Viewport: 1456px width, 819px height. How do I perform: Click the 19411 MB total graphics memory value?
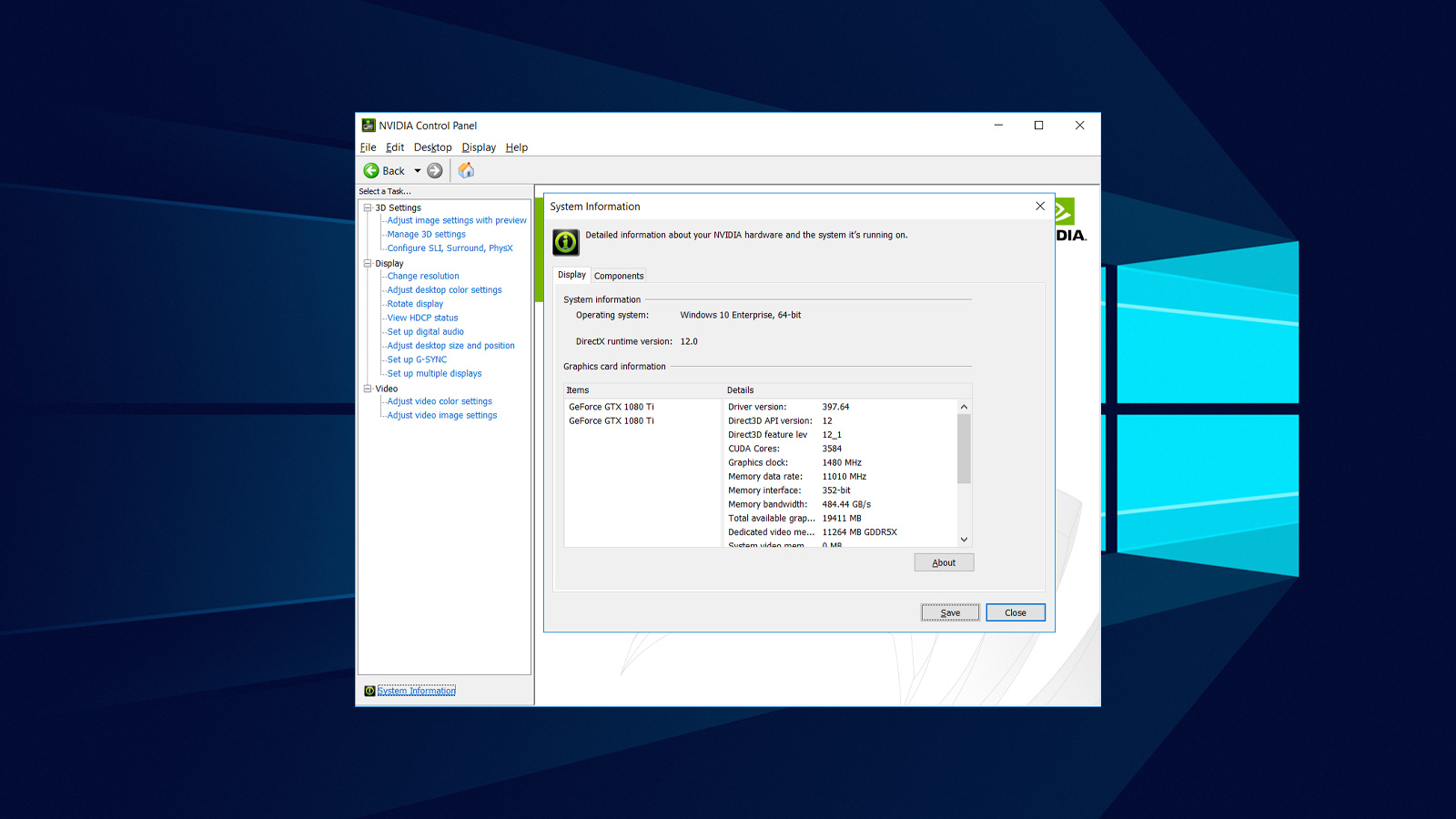coord(842,518)
